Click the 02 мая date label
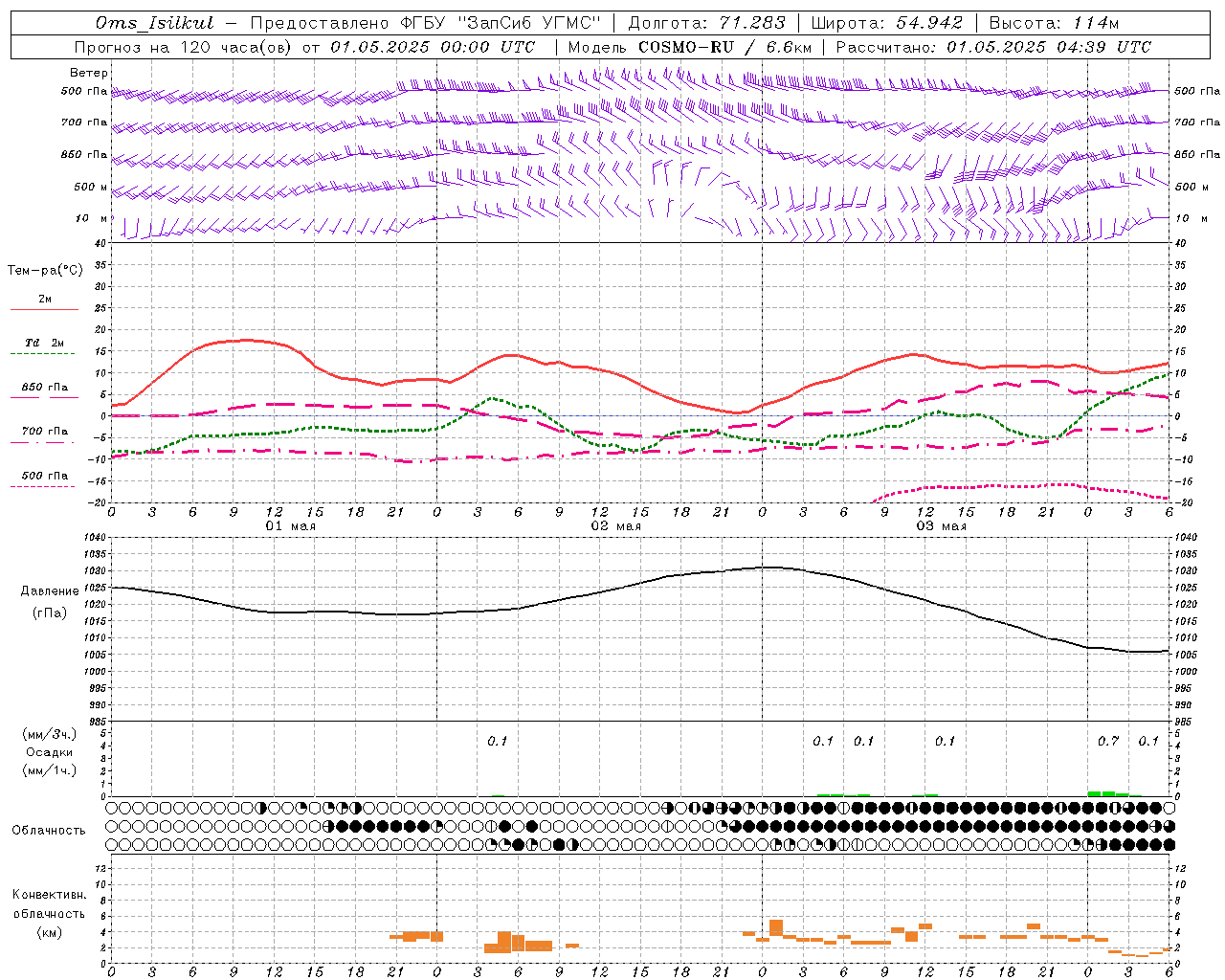The width and height of the screenshot is (1225, 980). [615, 526]
